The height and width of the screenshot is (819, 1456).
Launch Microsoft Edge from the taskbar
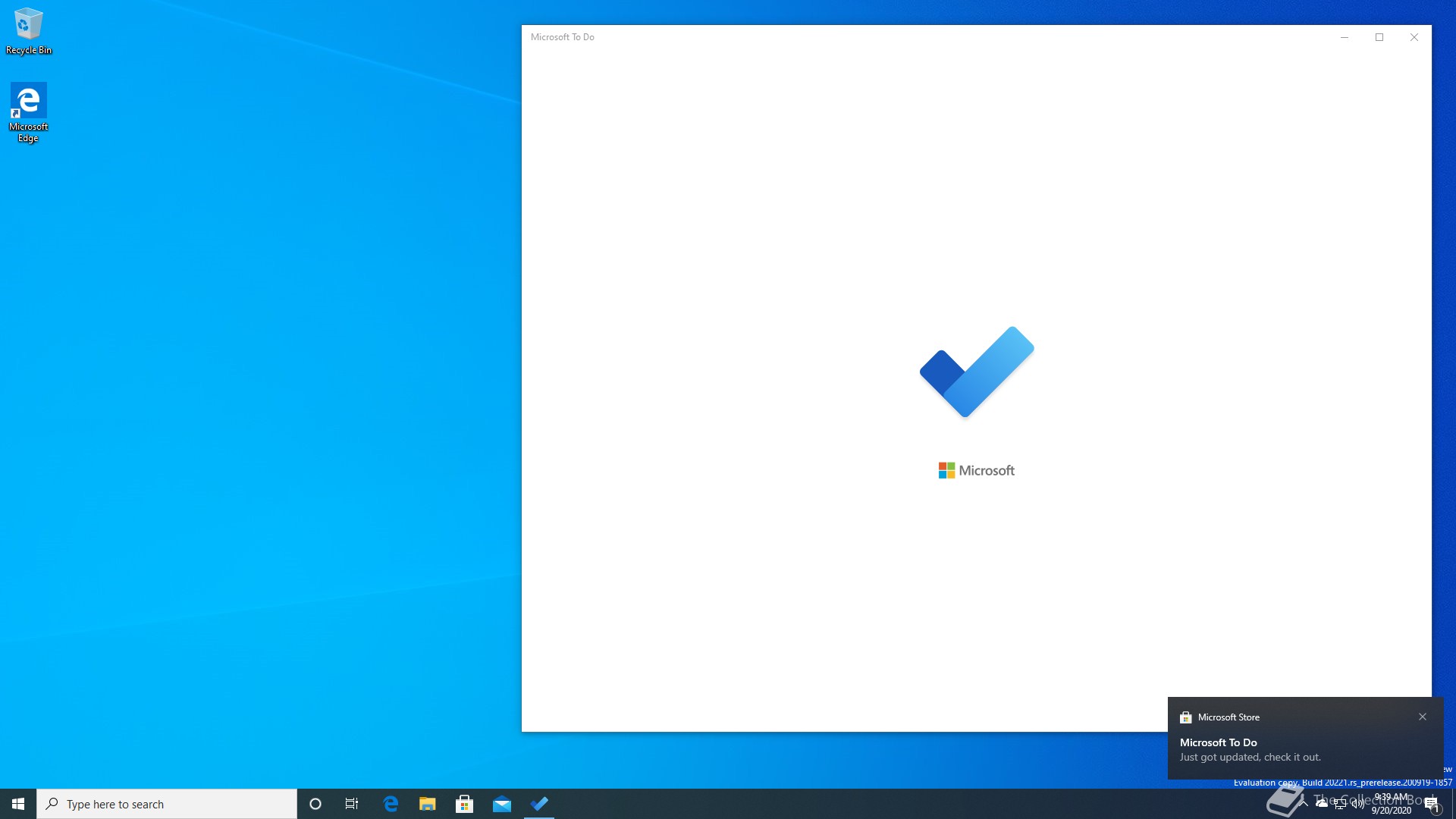coord(391,804)
